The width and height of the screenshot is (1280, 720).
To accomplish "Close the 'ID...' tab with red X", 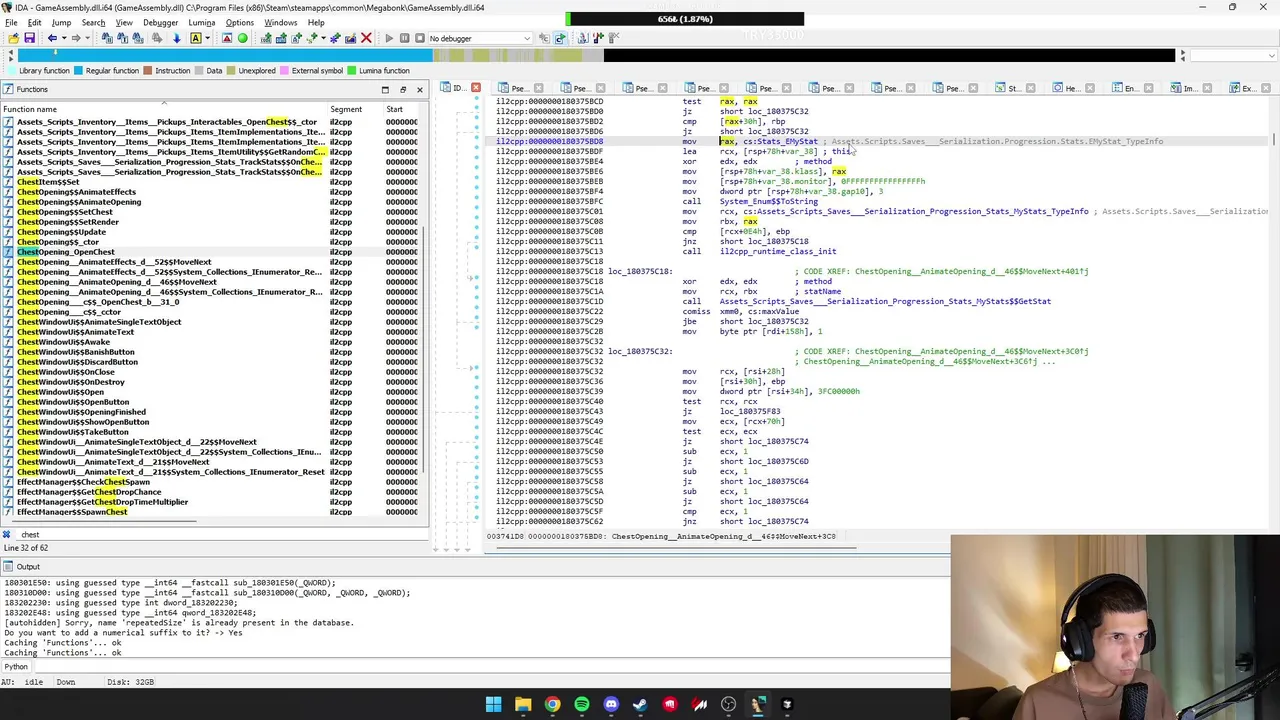I will 475,88.
